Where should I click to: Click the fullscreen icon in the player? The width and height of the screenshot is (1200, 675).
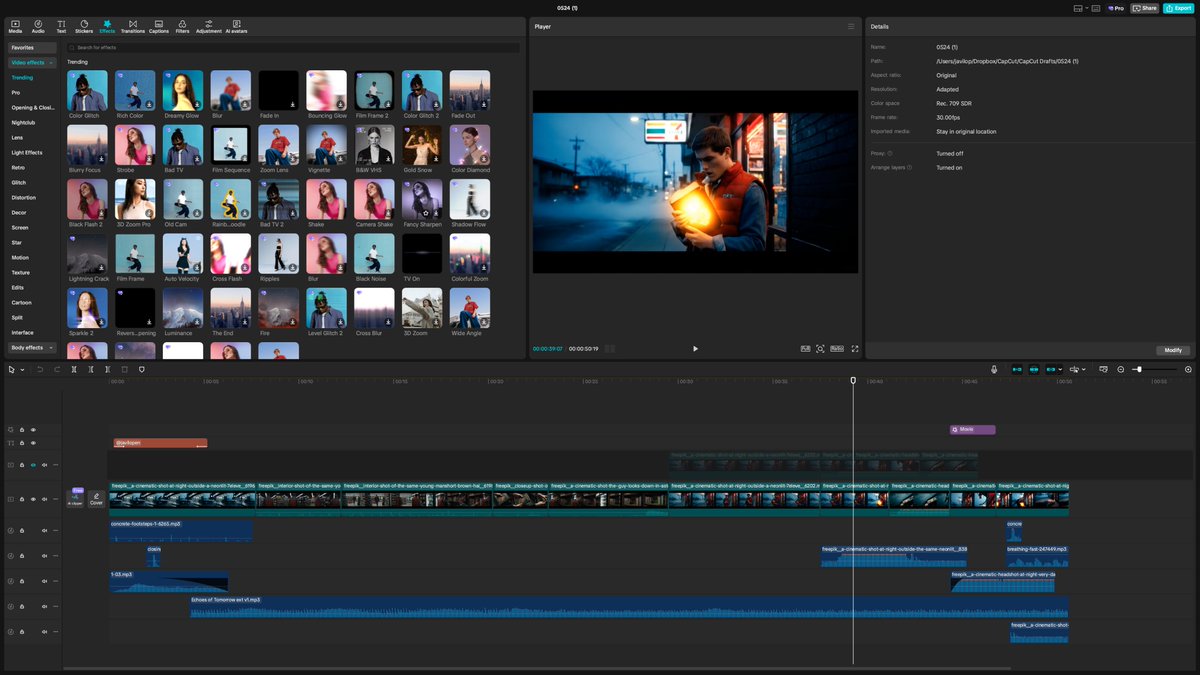855,348
